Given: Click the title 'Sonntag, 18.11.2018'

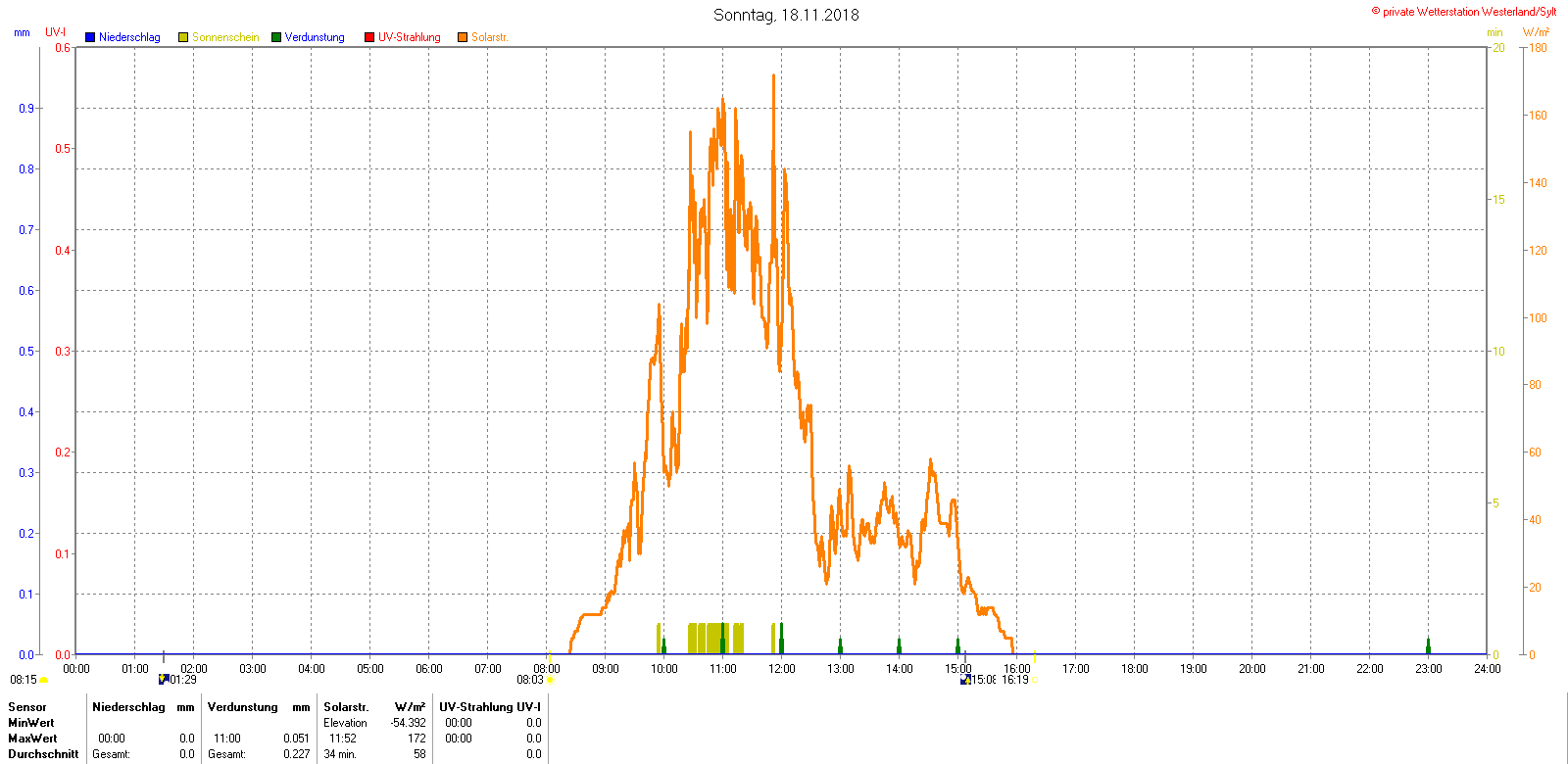Looking at the screenshot, I should 786,15.
